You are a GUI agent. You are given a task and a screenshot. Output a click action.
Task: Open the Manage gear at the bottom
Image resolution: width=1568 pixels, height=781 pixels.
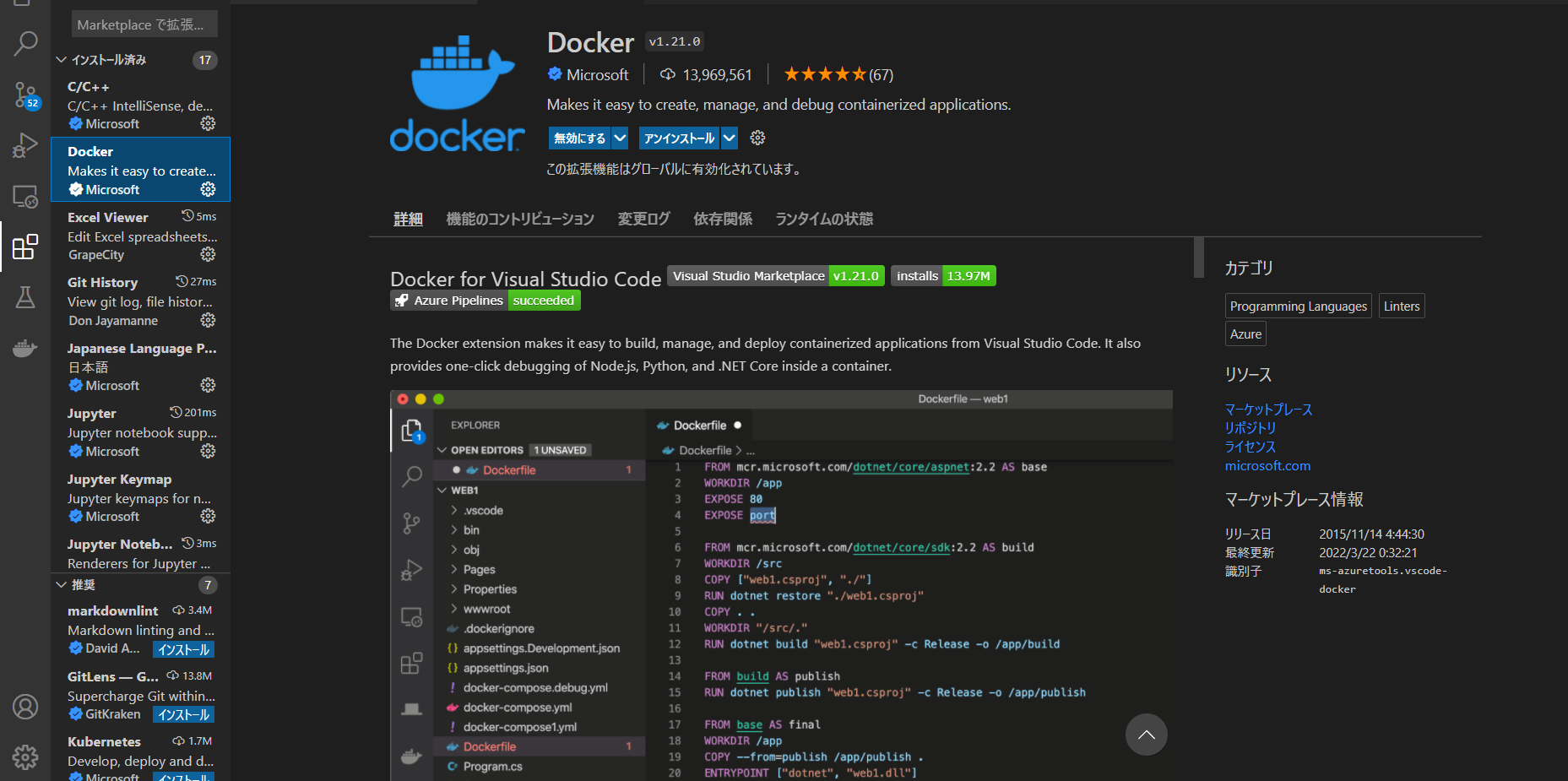click(25, 757)
